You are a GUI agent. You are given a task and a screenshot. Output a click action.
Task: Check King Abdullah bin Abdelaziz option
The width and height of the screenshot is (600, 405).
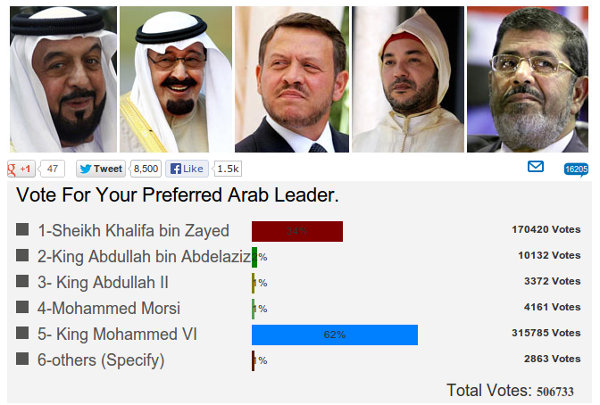point(22,255)
